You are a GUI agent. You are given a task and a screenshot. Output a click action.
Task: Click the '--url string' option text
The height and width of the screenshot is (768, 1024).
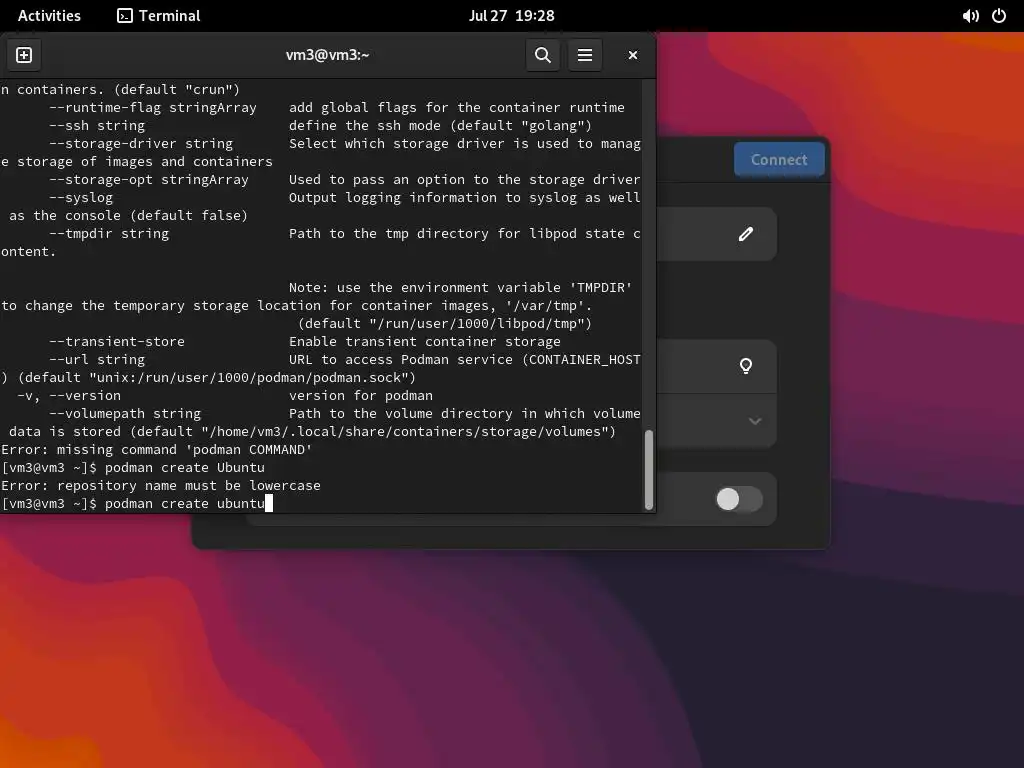pos(97,359)
